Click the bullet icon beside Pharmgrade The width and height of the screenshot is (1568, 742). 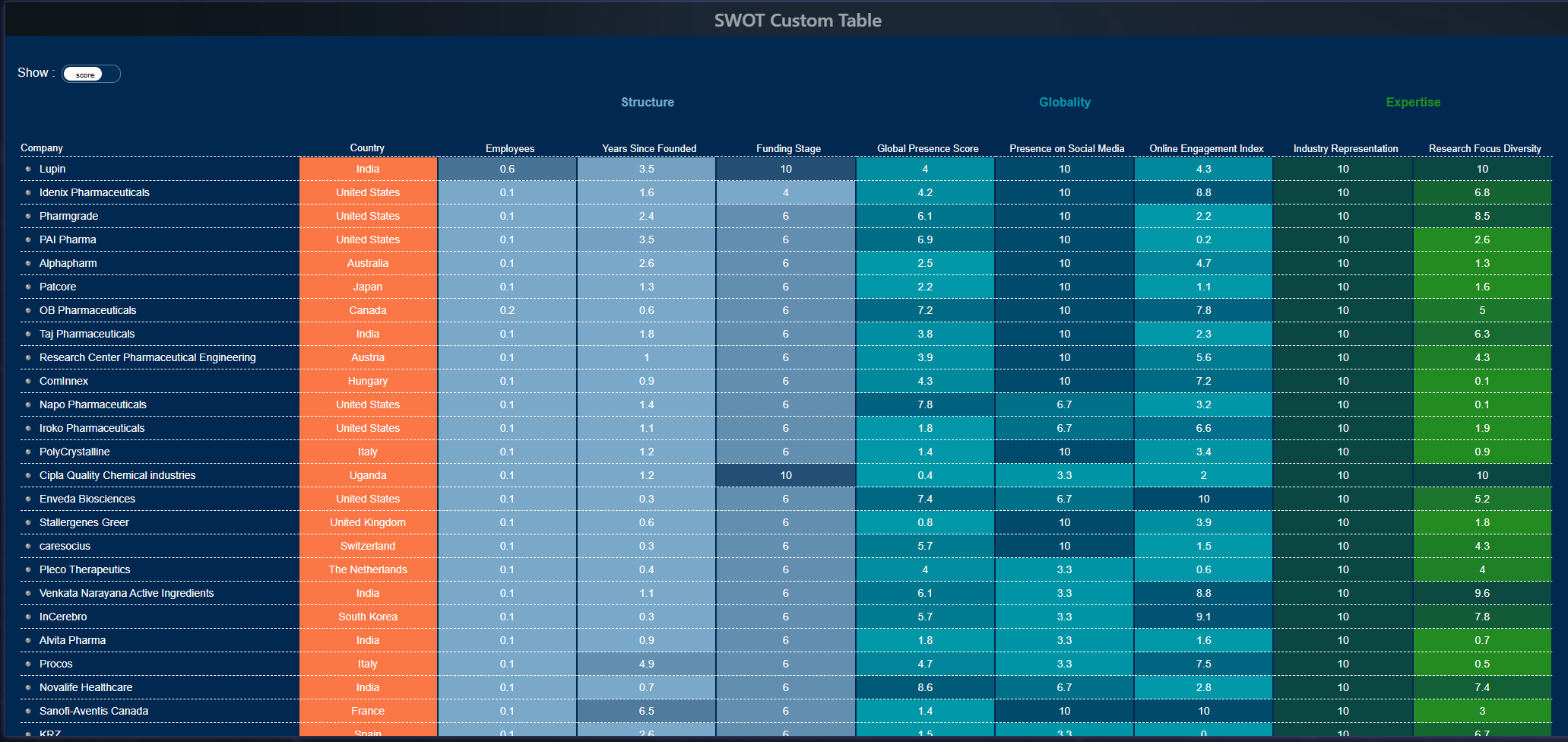coord(28,216)
